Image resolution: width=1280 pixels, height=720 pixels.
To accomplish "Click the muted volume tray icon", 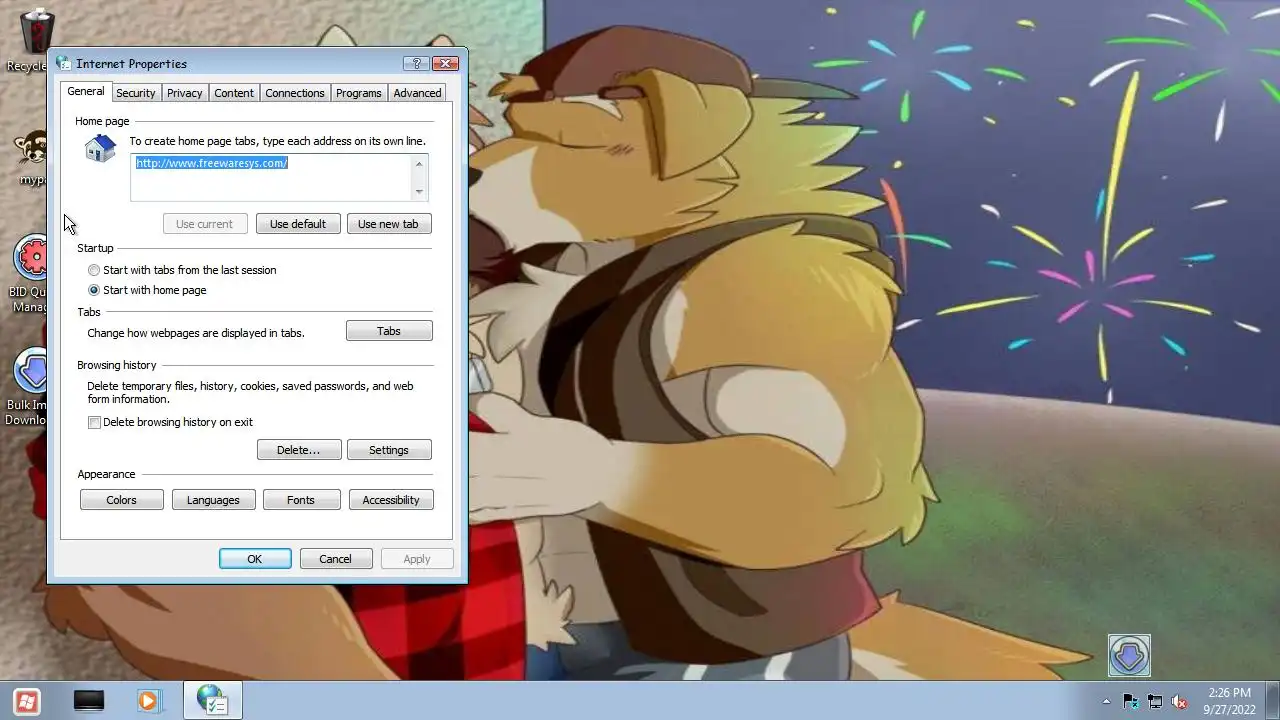I will point(1179,701).
